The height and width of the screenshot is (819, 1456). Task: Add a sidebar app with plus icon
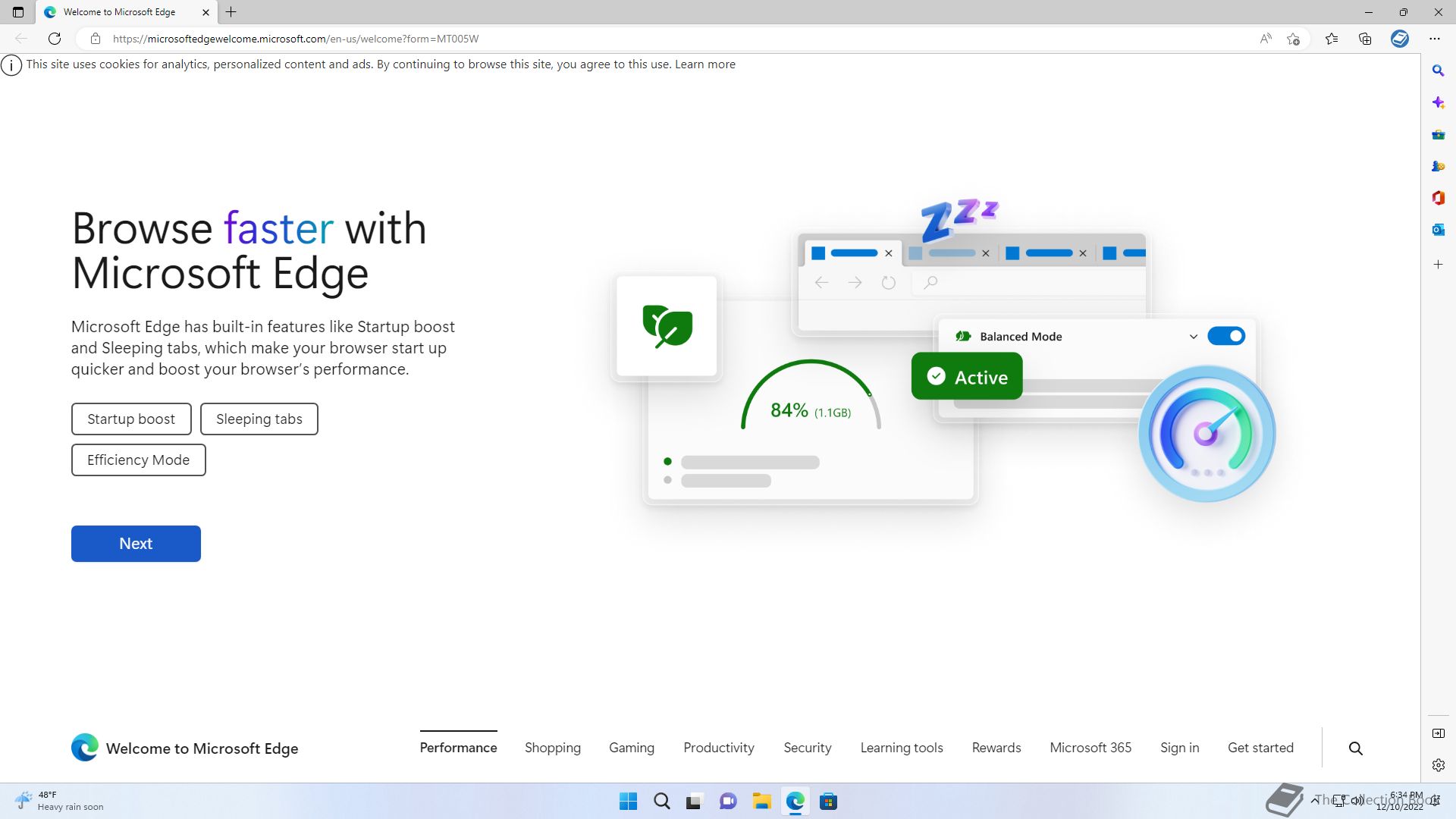1438,265
